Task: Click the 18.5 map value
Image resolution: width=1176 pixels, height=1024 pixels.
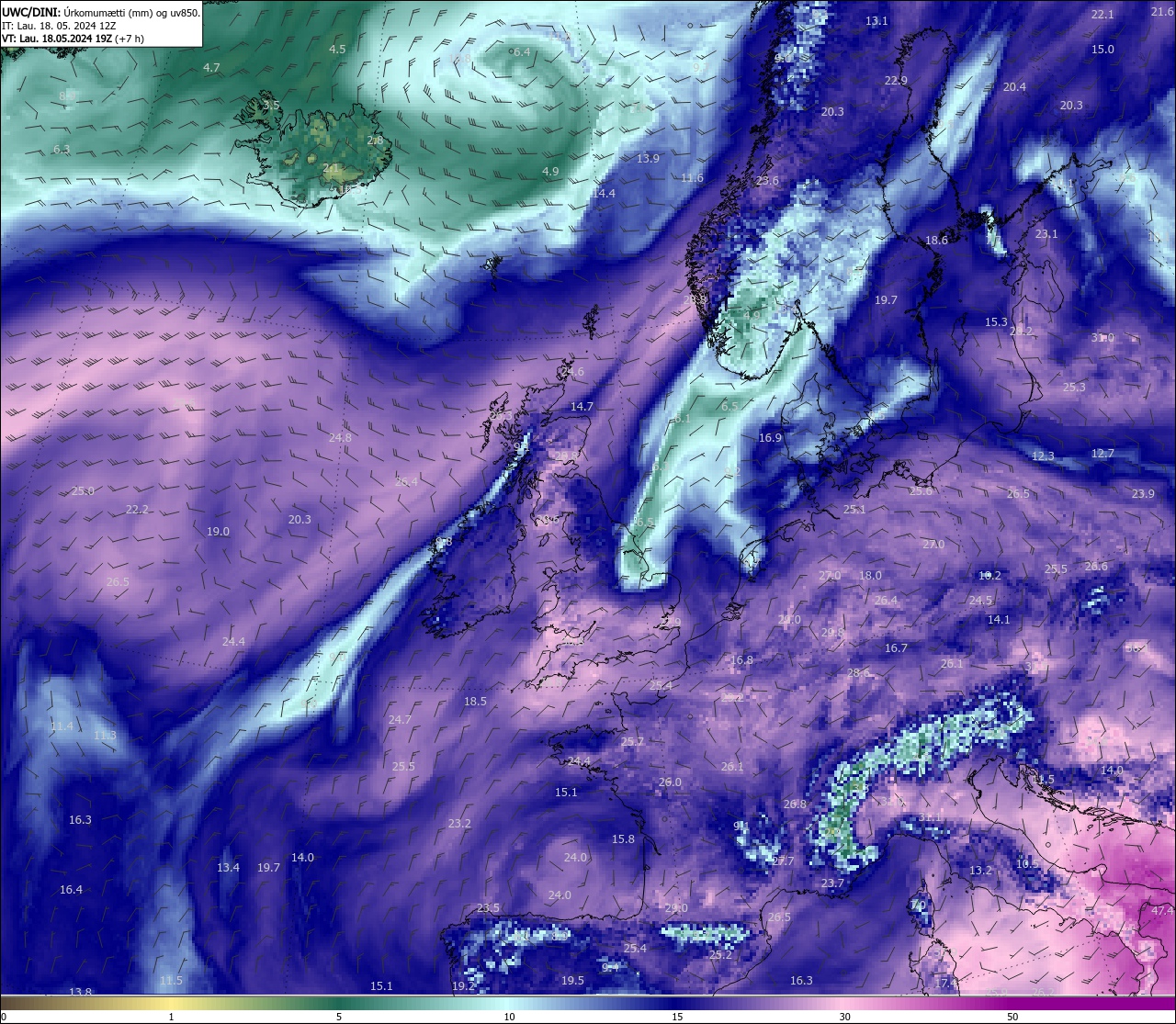Action: [475, 702]
